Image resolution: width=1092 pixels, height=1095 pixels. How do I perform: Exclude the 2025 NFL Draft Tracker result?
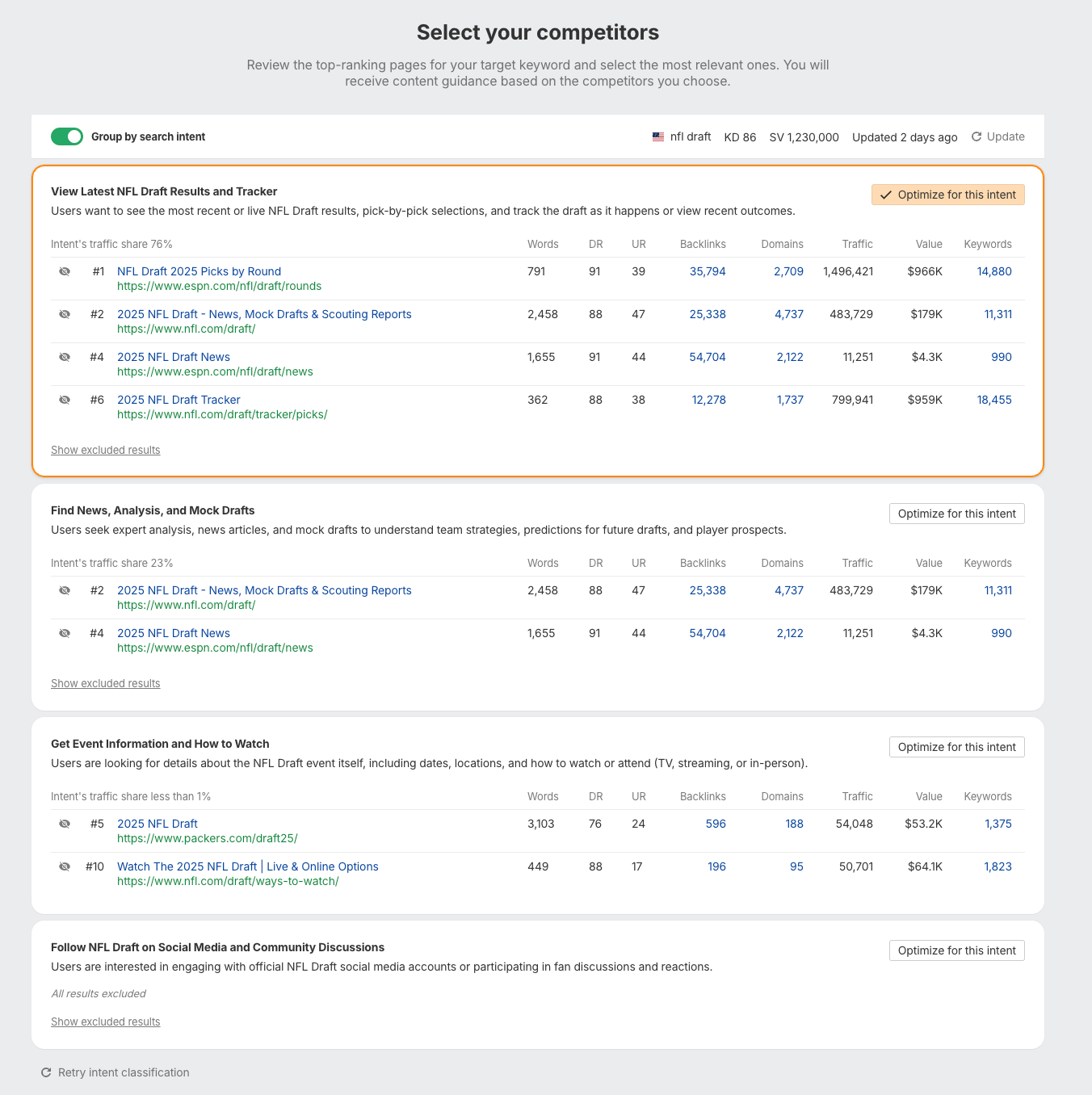(65, 400)
